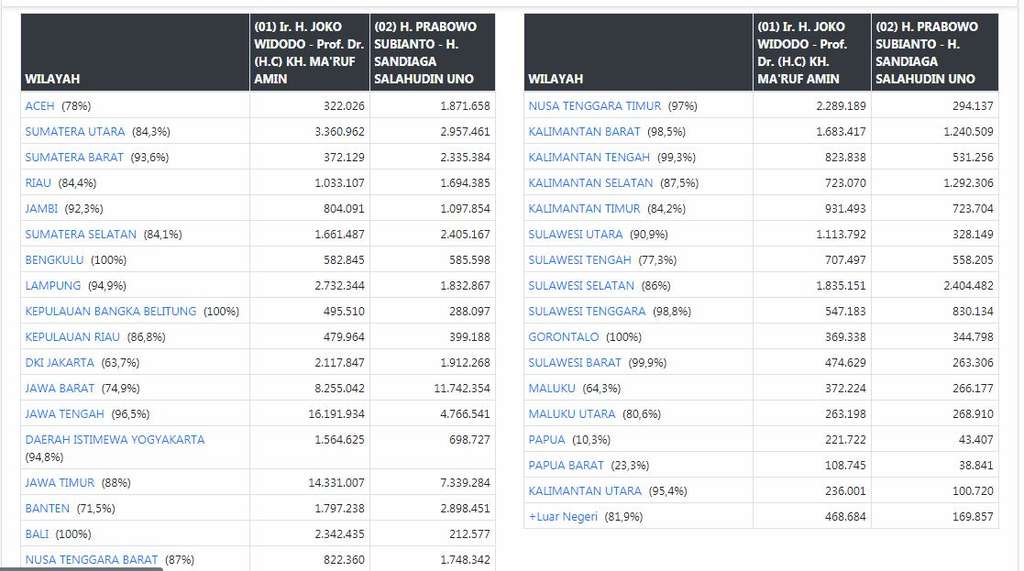
Task: Open SUMATERA BARAT results
Action: tap(74, 157)
